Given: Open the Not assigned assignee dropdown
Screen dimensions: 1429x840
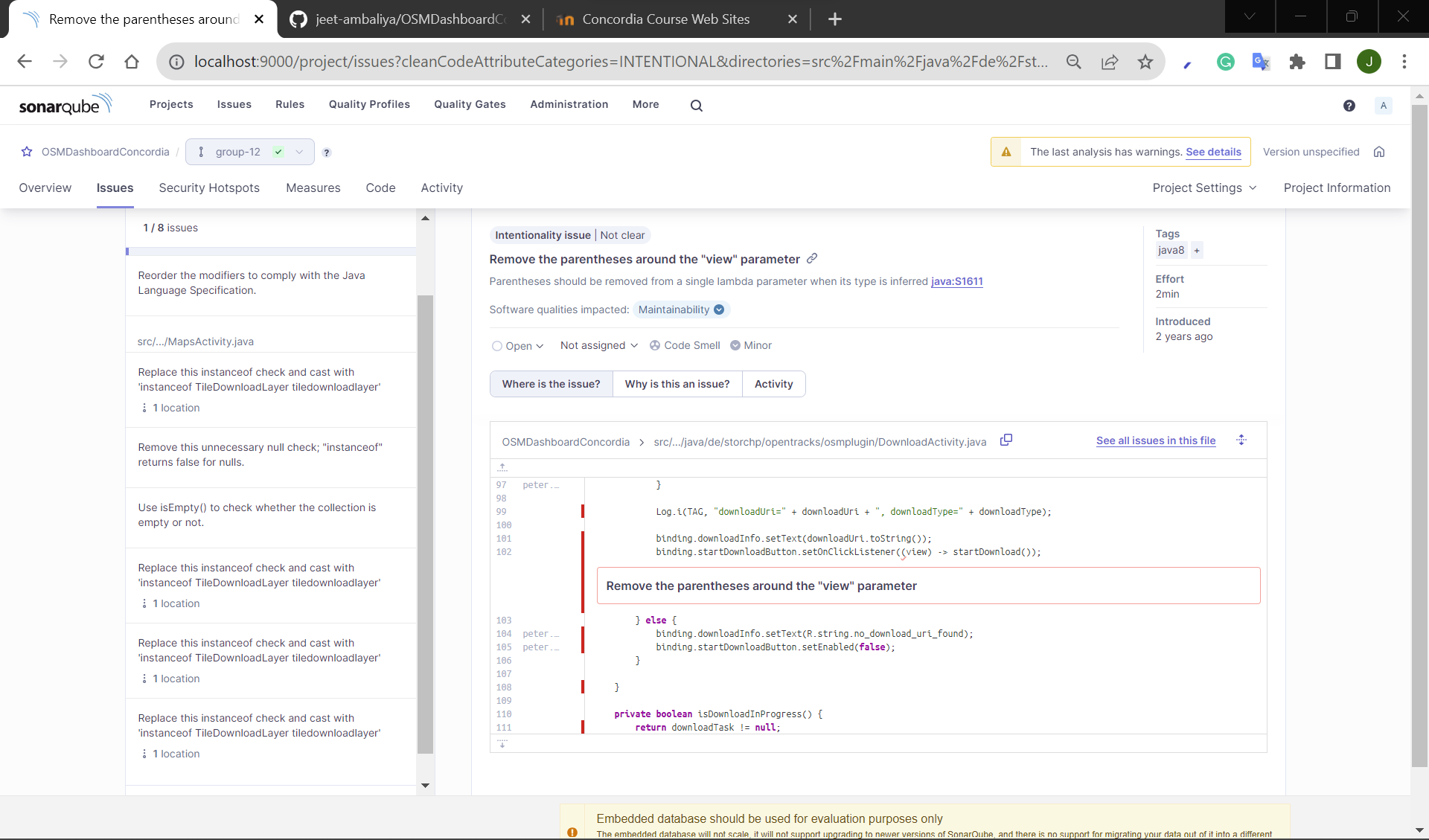Looking at the screenshot, I should pyautogui.click(x=598, y=345).
